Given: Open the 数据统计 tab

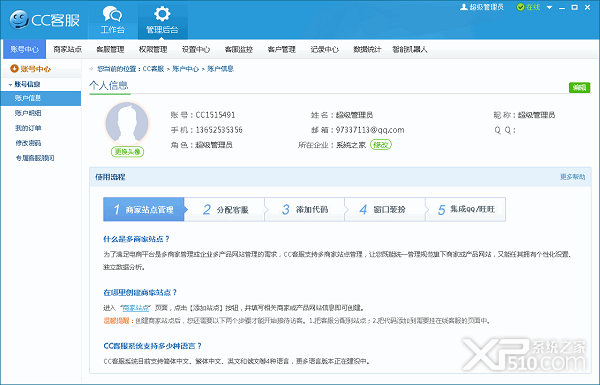Looking at the screenshot, I should coord(367,49).
